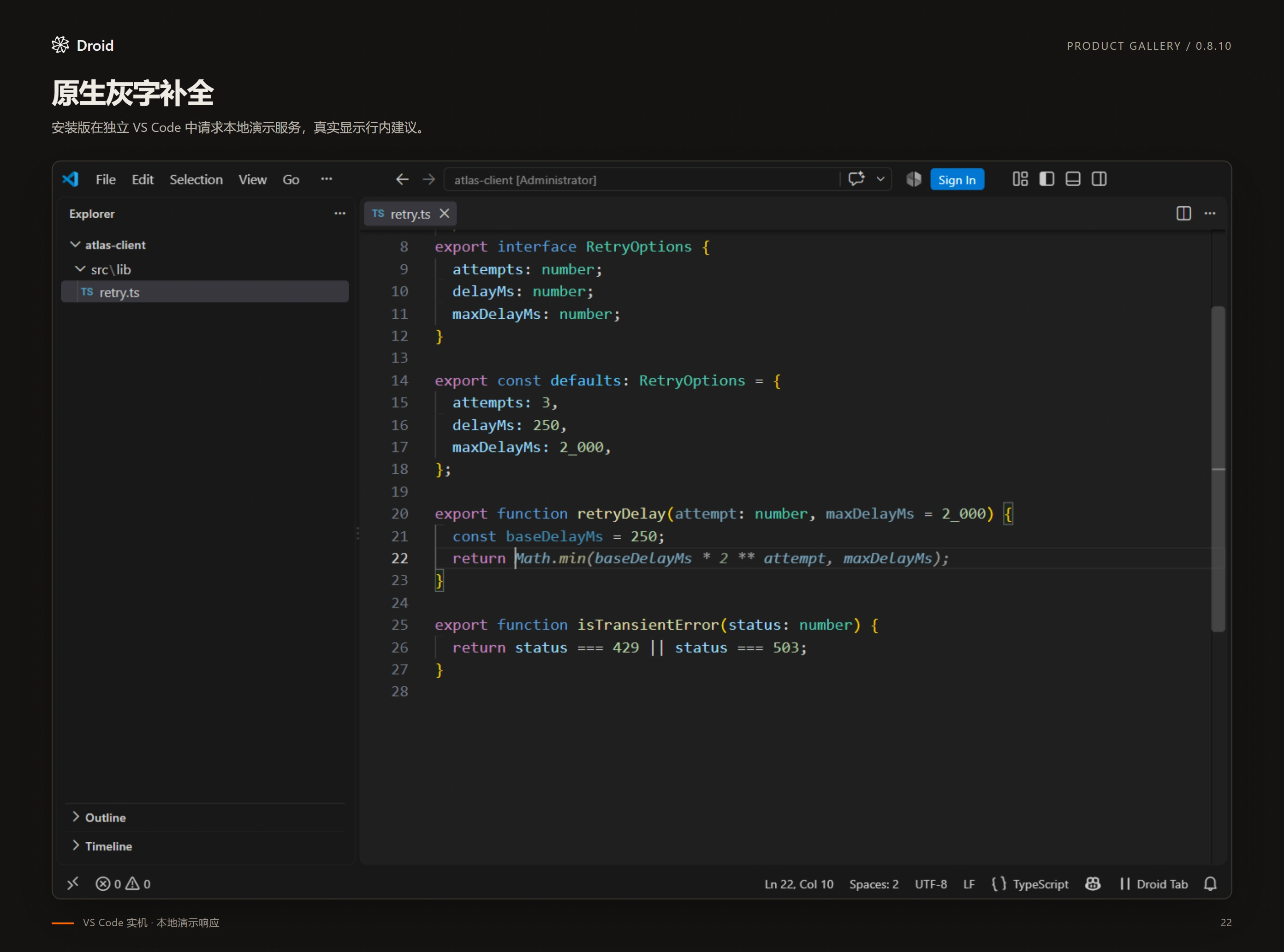The width and height of the screenshot is (1284, 952).
Task: Expand the chat dropdown chevron
Action: [x=880, y=179]
